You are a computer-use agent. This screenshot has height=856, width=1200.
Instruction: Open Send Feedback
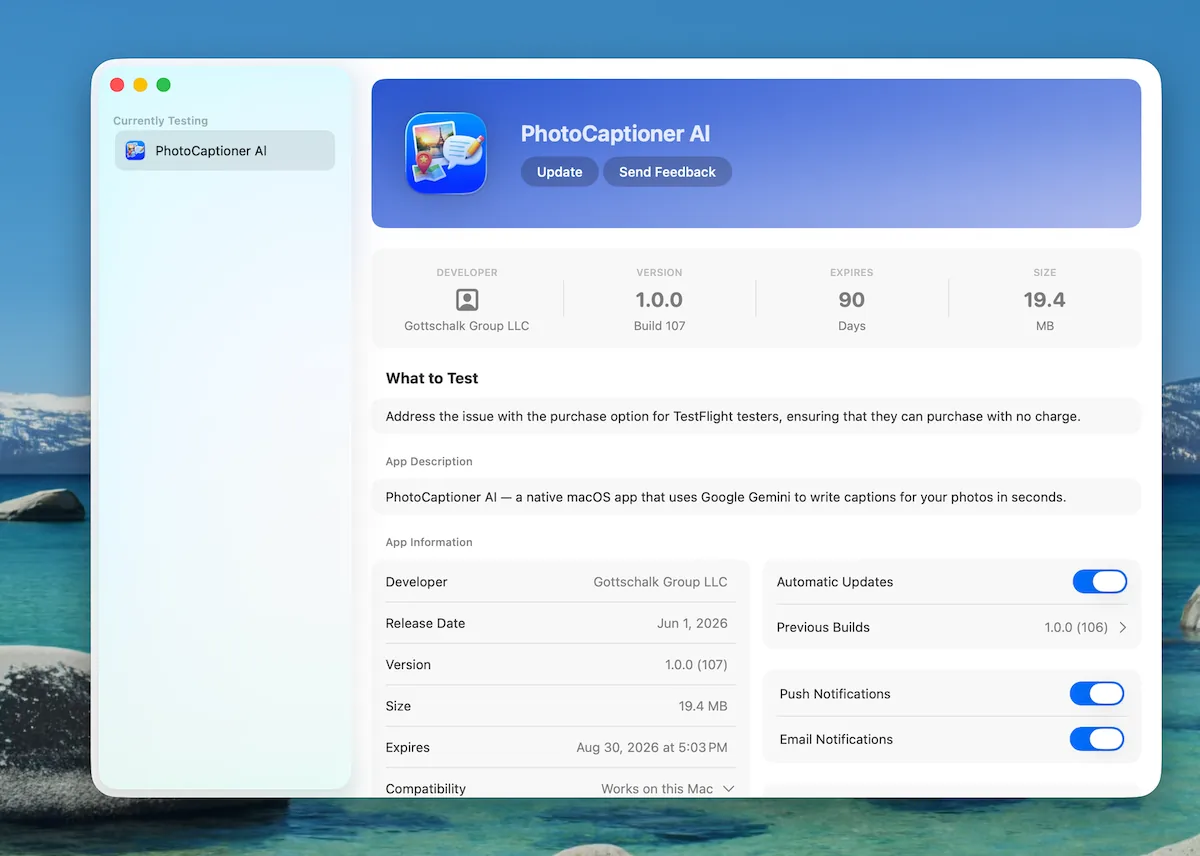(667, 172)
